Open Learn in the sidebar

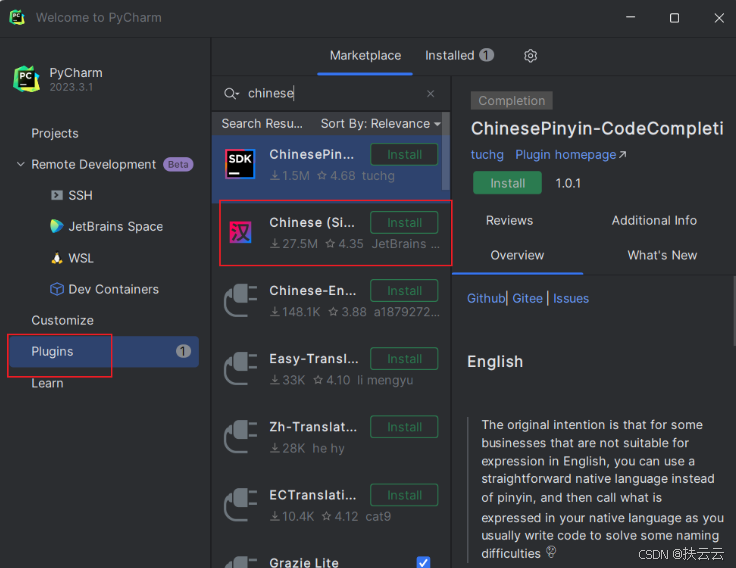pyautogui.click(x=47, y=383)
